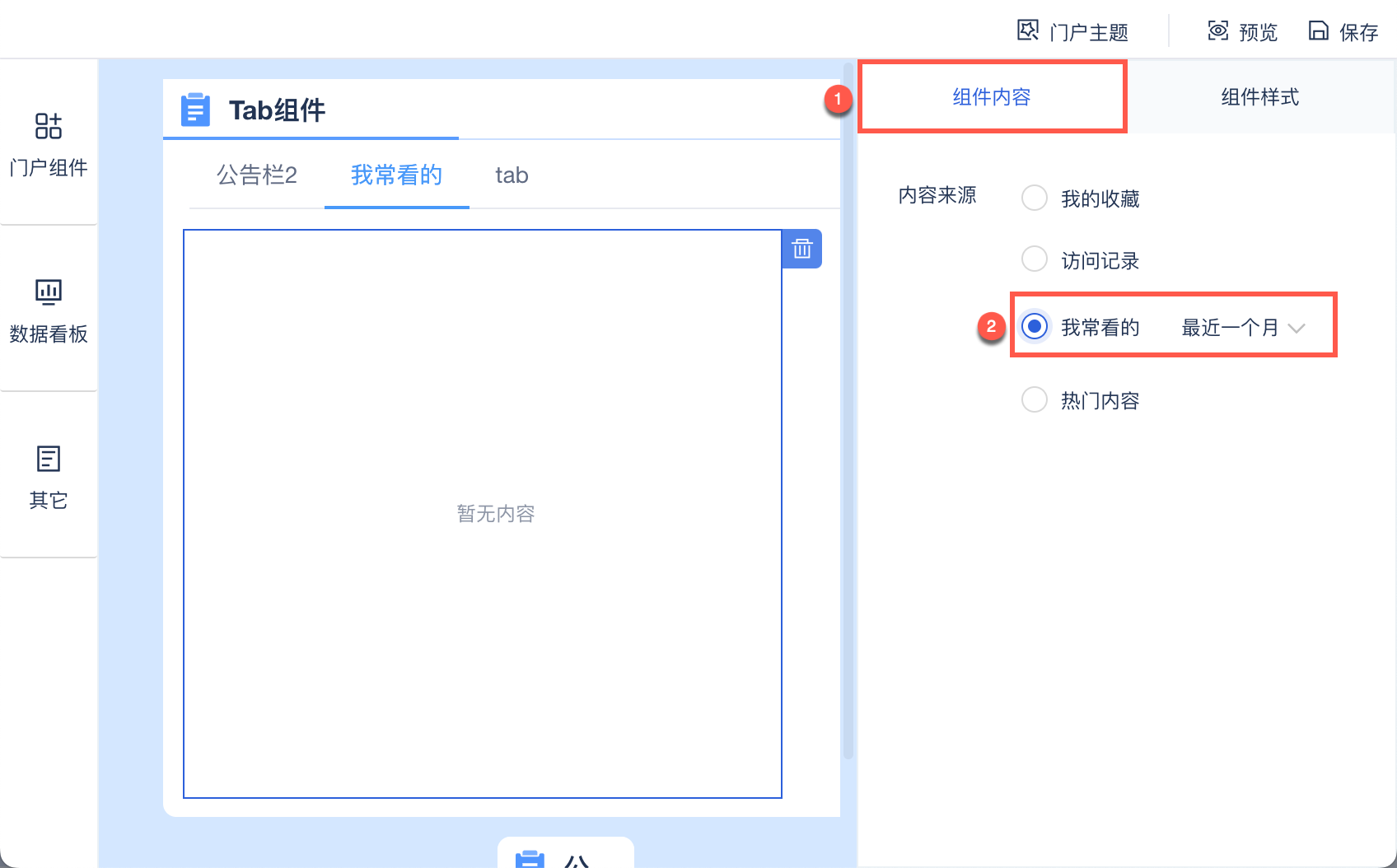
Task: Open the 数据看板 dashboard icon
Action: 49,292
